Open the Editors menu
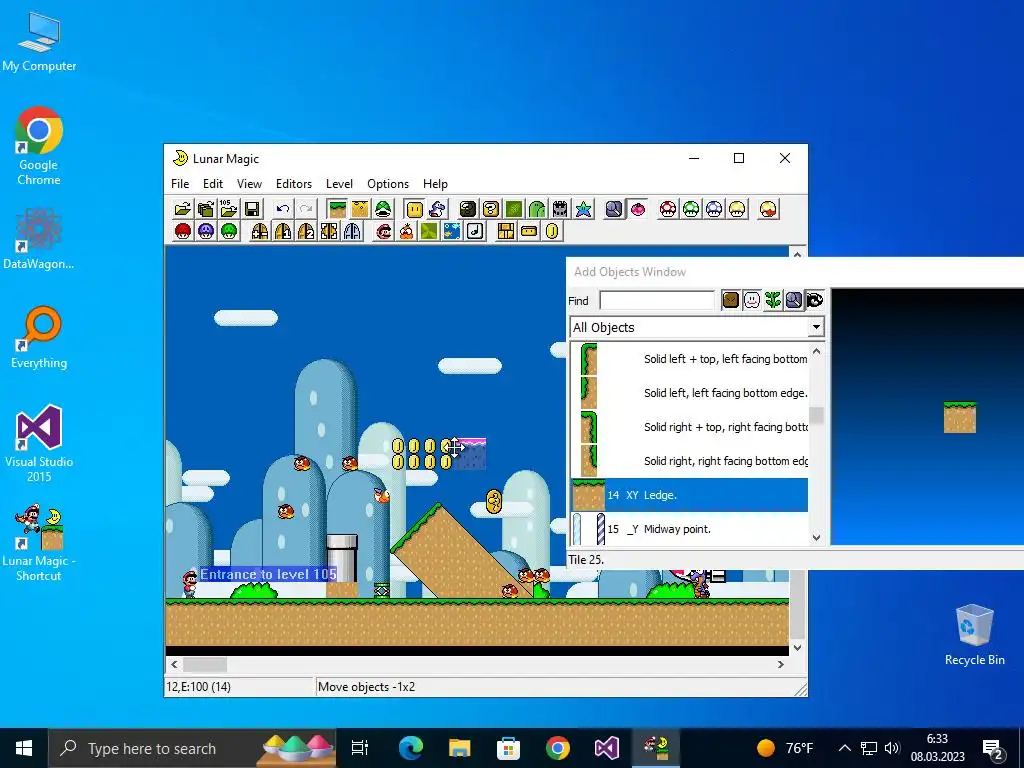This screenshot has width=1024, height=768. point(294,184)
